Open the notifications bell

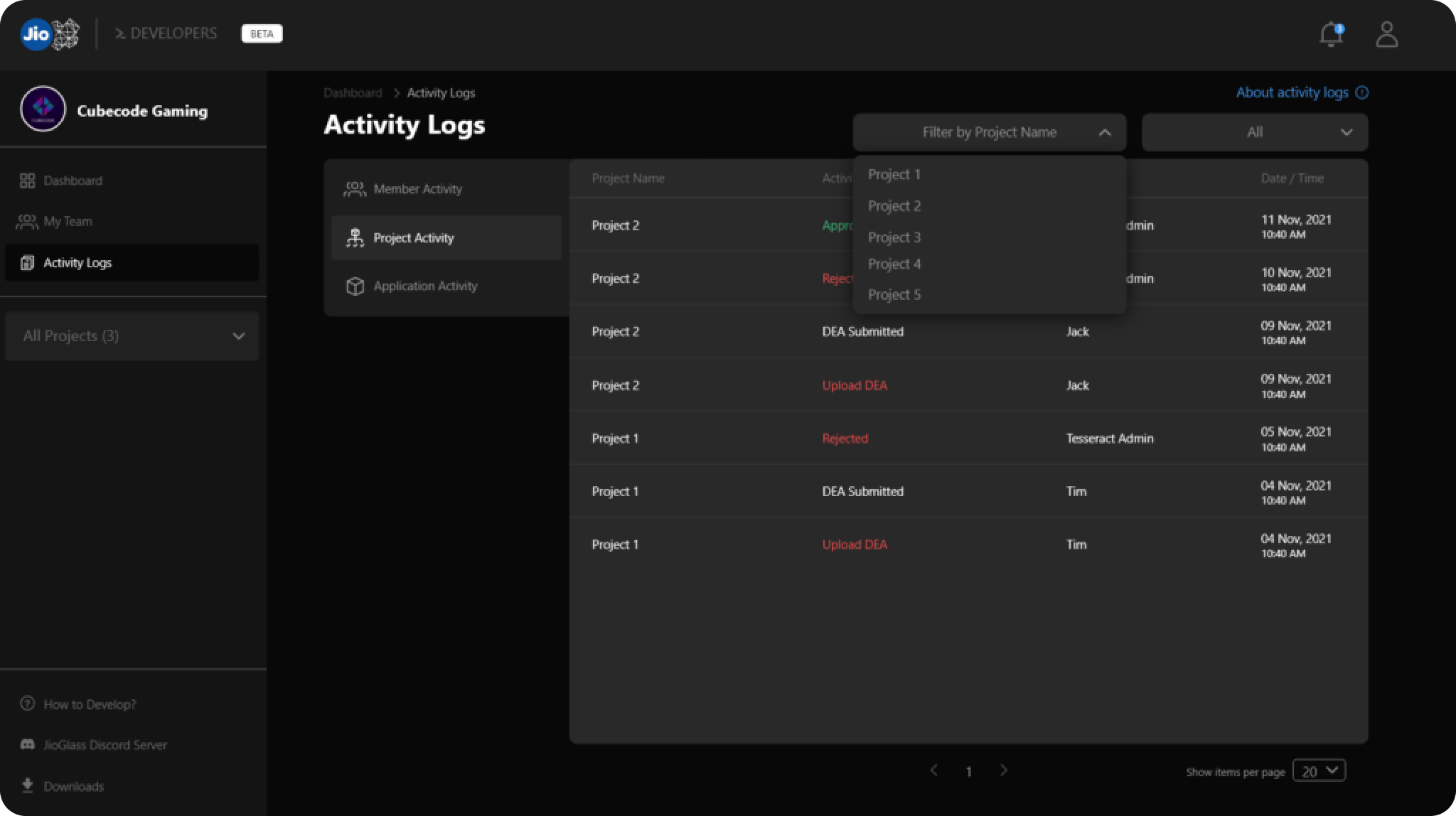(x=1331, y=34)
